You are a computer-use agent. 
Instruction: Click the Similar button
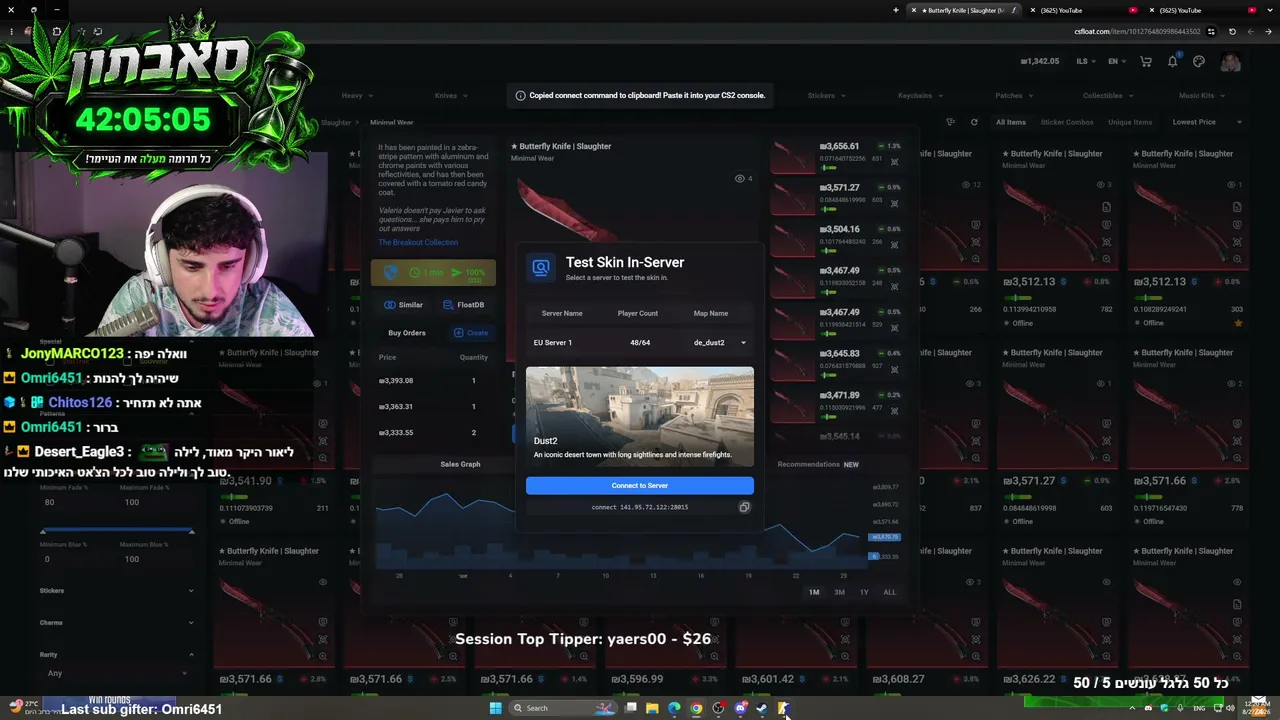click(x=404, y=305)
